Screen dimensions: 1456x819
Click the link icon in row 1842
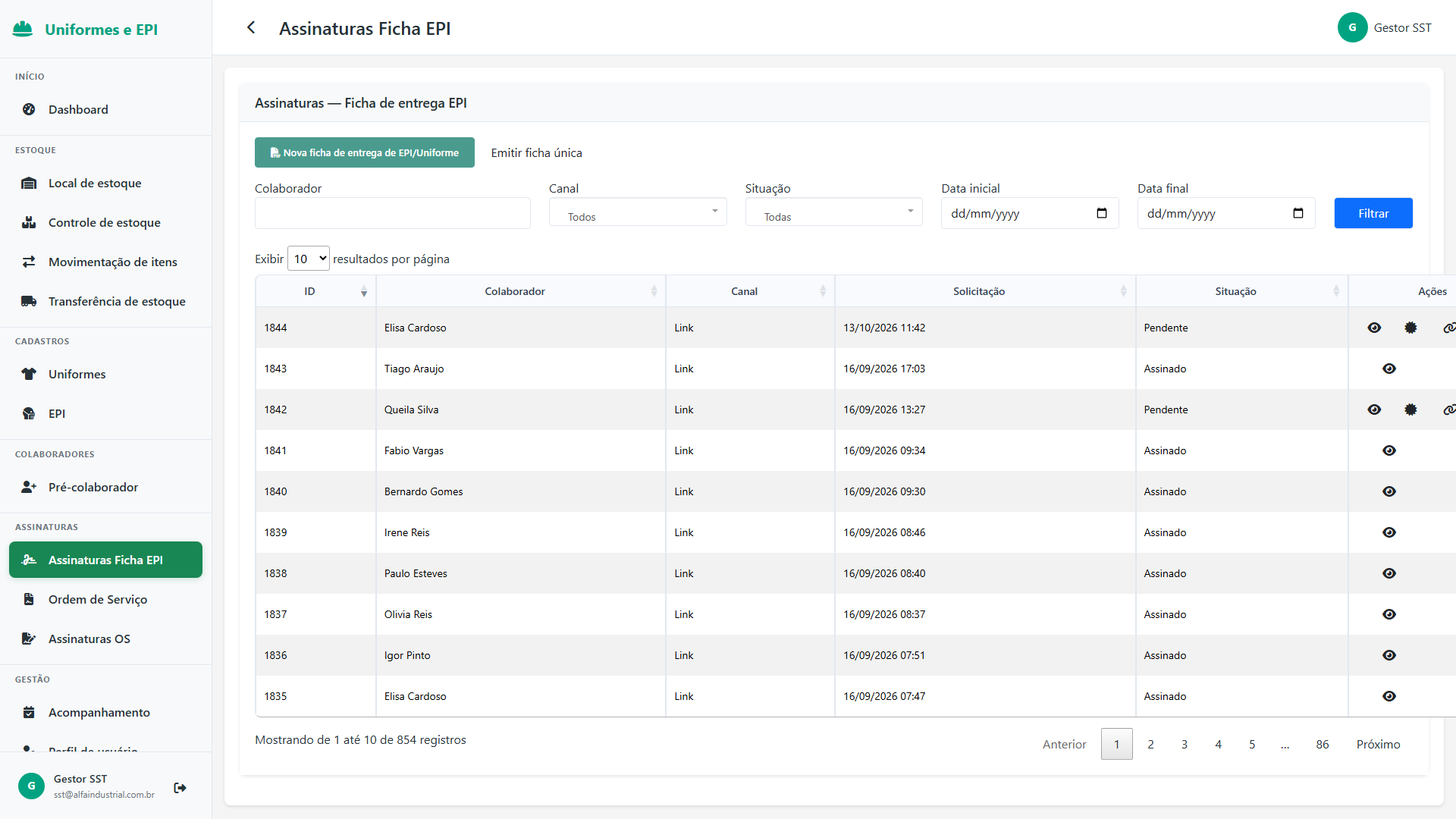click(x=1449, y=409)
